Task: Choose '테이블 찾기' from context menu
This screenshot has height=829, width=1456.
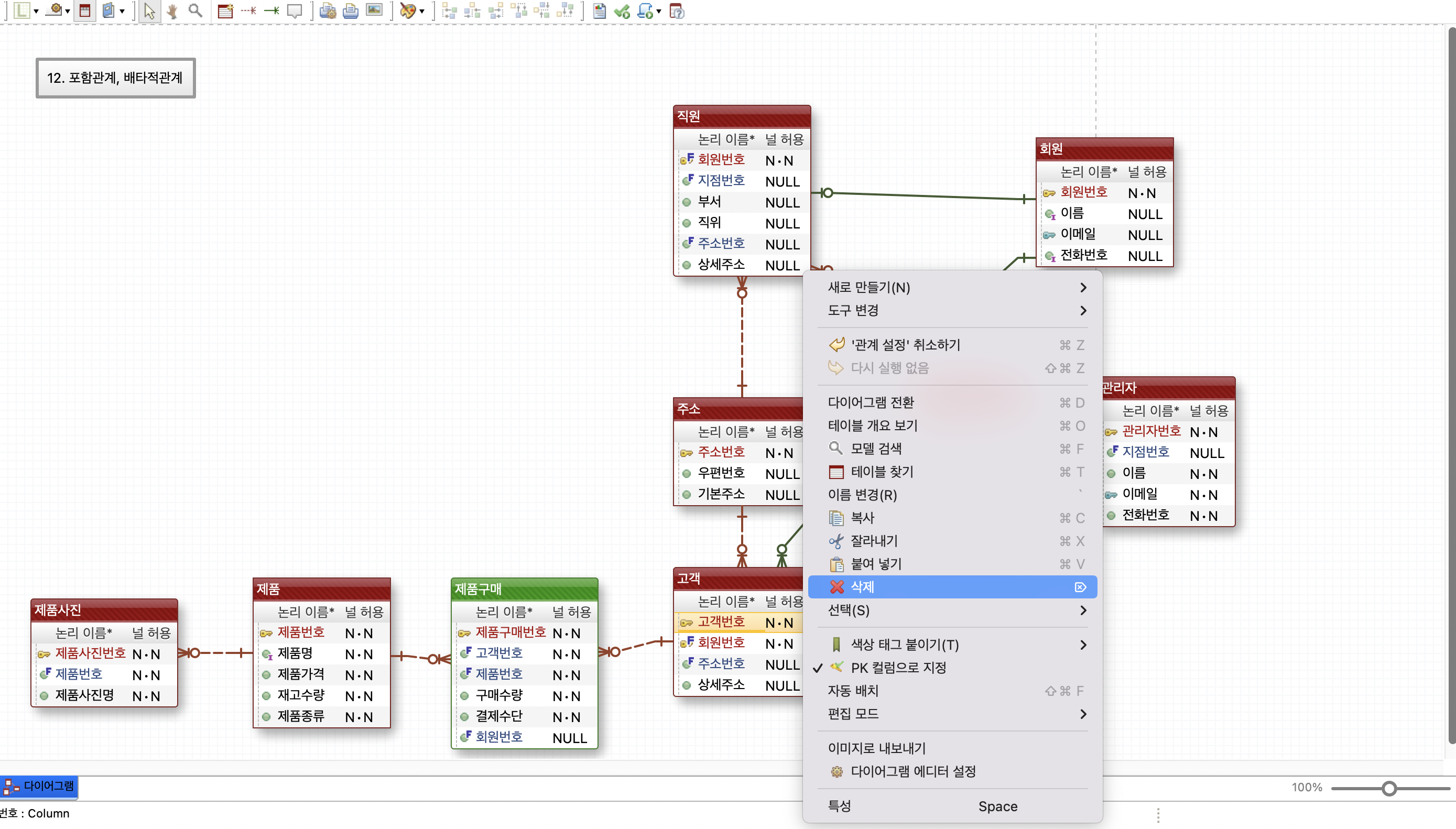Action: (x=953, y=472)
